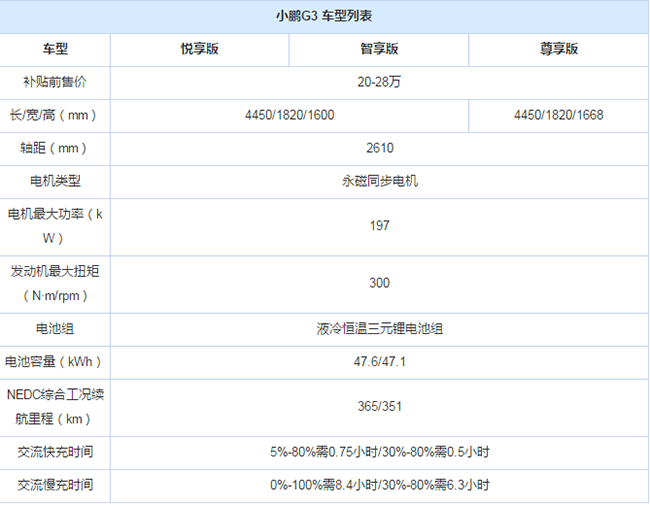
Task: Select the NEDC综合工况续航里程 row label
Action: click(55, 407)
